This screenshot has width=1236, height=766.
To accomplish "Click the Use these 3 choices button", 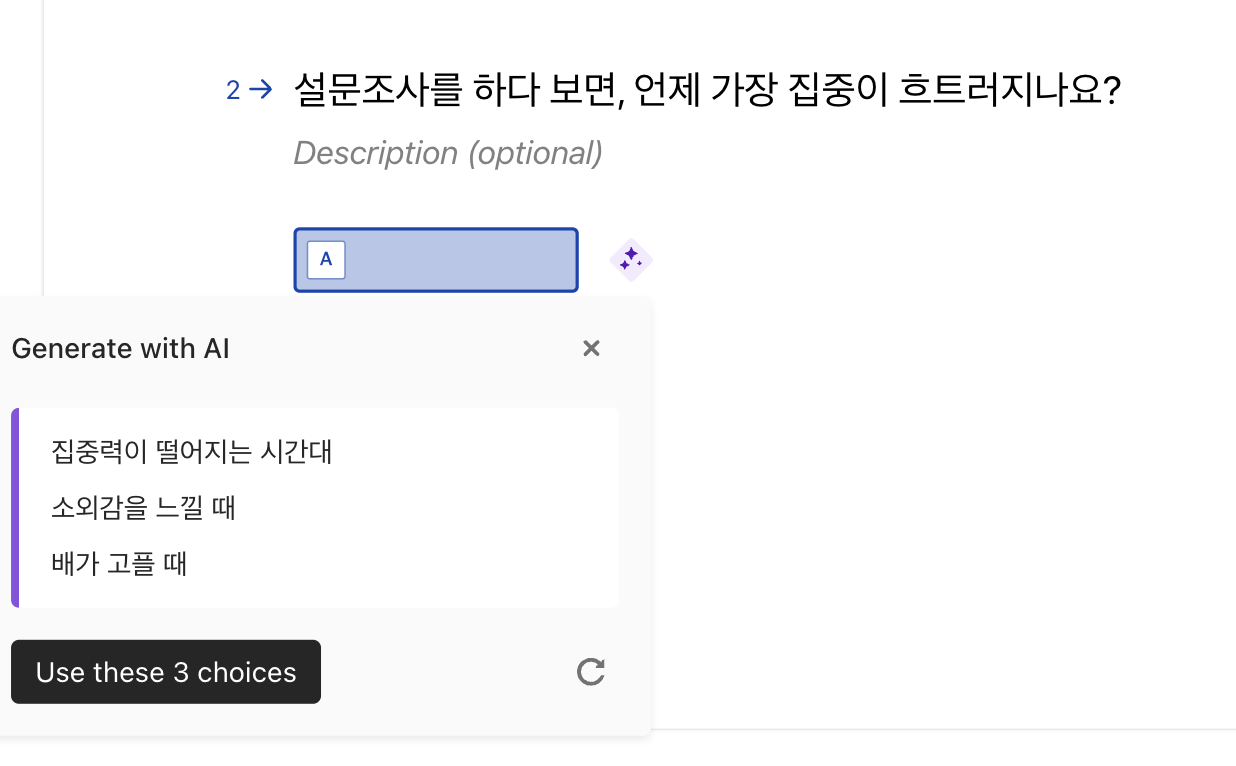I will pyautogui.click(x=166, y=671).
